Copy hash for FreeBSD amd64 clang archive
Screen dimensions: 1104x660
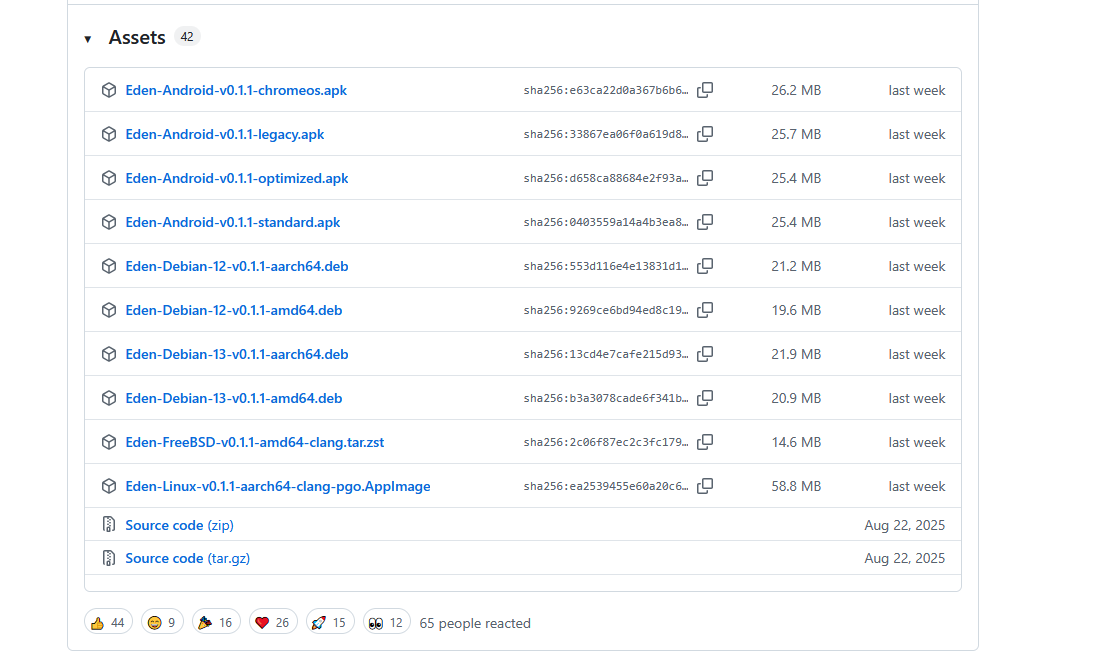pyautogui.click(x=705, y=442)
